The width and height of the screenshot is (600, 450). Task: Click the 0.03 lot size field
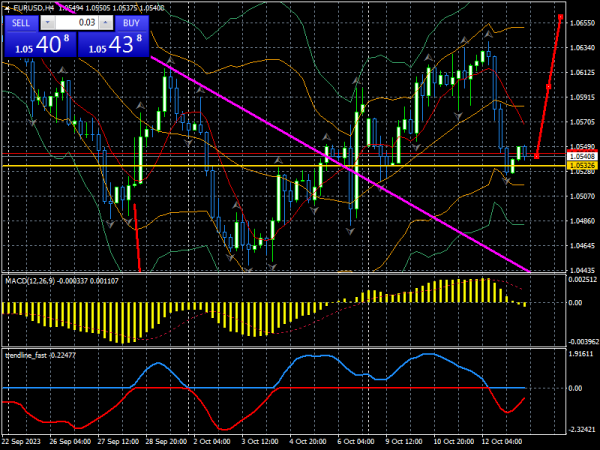pos(84,22)
